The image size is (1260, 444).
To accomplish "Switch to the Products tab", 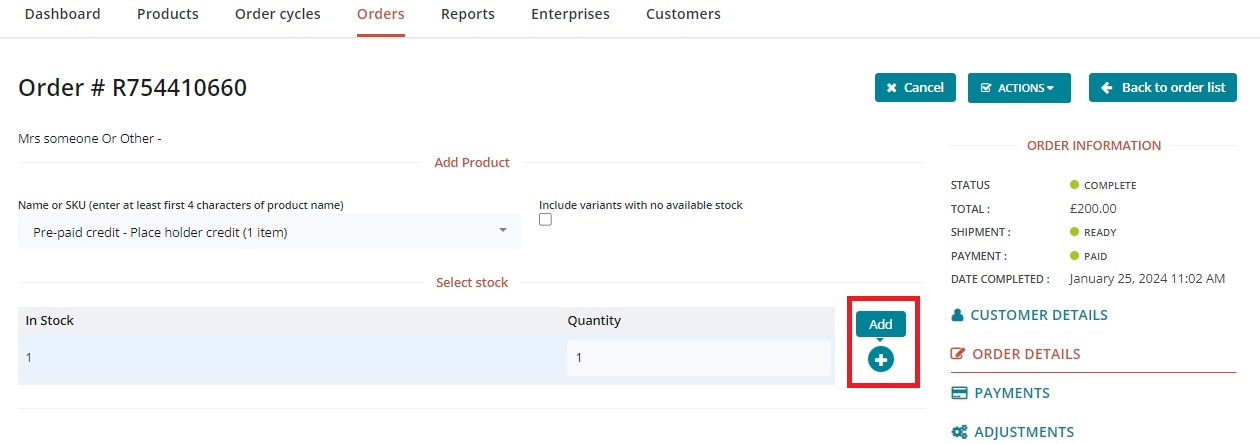I will point(167,14).
